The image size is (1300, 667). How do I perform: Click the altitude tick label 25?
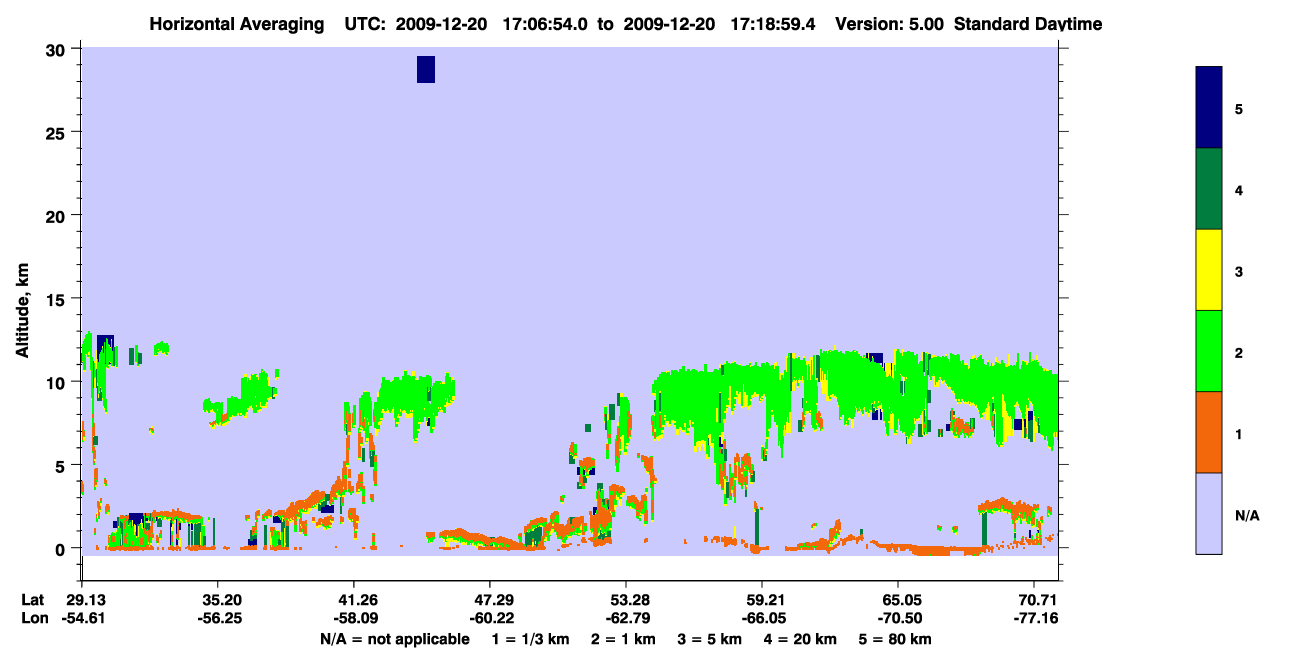(x=57, y=133)
